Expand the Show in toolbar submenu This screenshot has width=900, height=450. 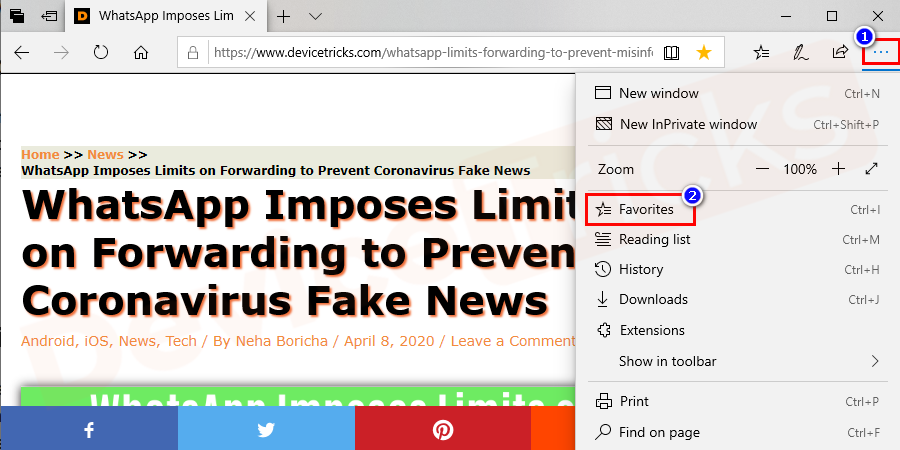pos(738,361)
